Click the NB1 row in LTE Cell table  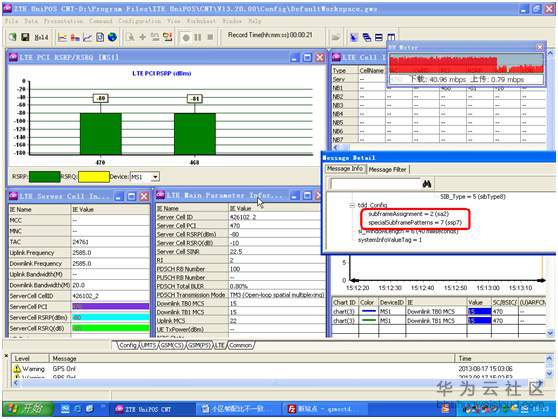(438, 88)
